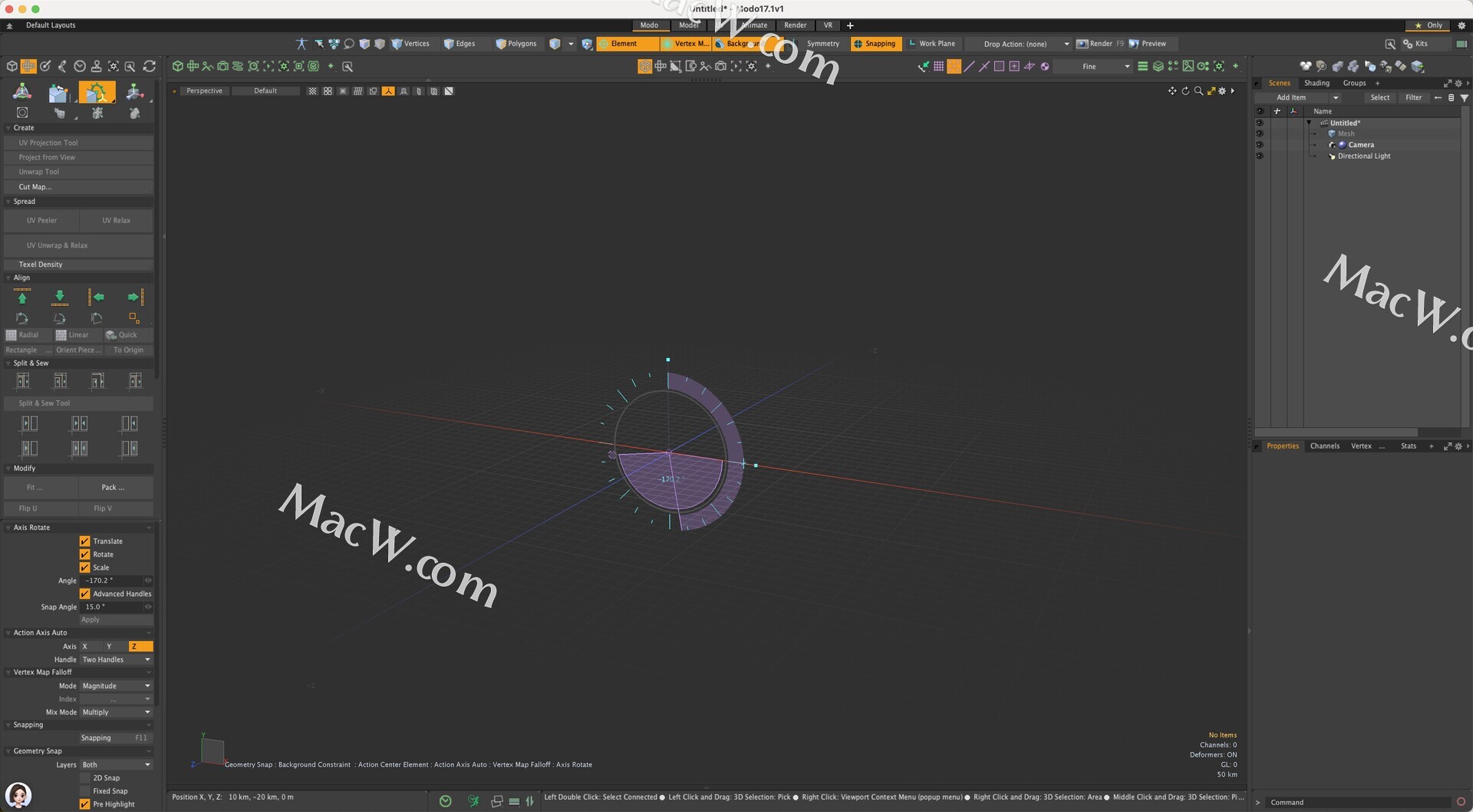Toggle the Advanced Handles checkbox
The width and height of the screenshot is (1473, 812).
(x=85, y=594)
